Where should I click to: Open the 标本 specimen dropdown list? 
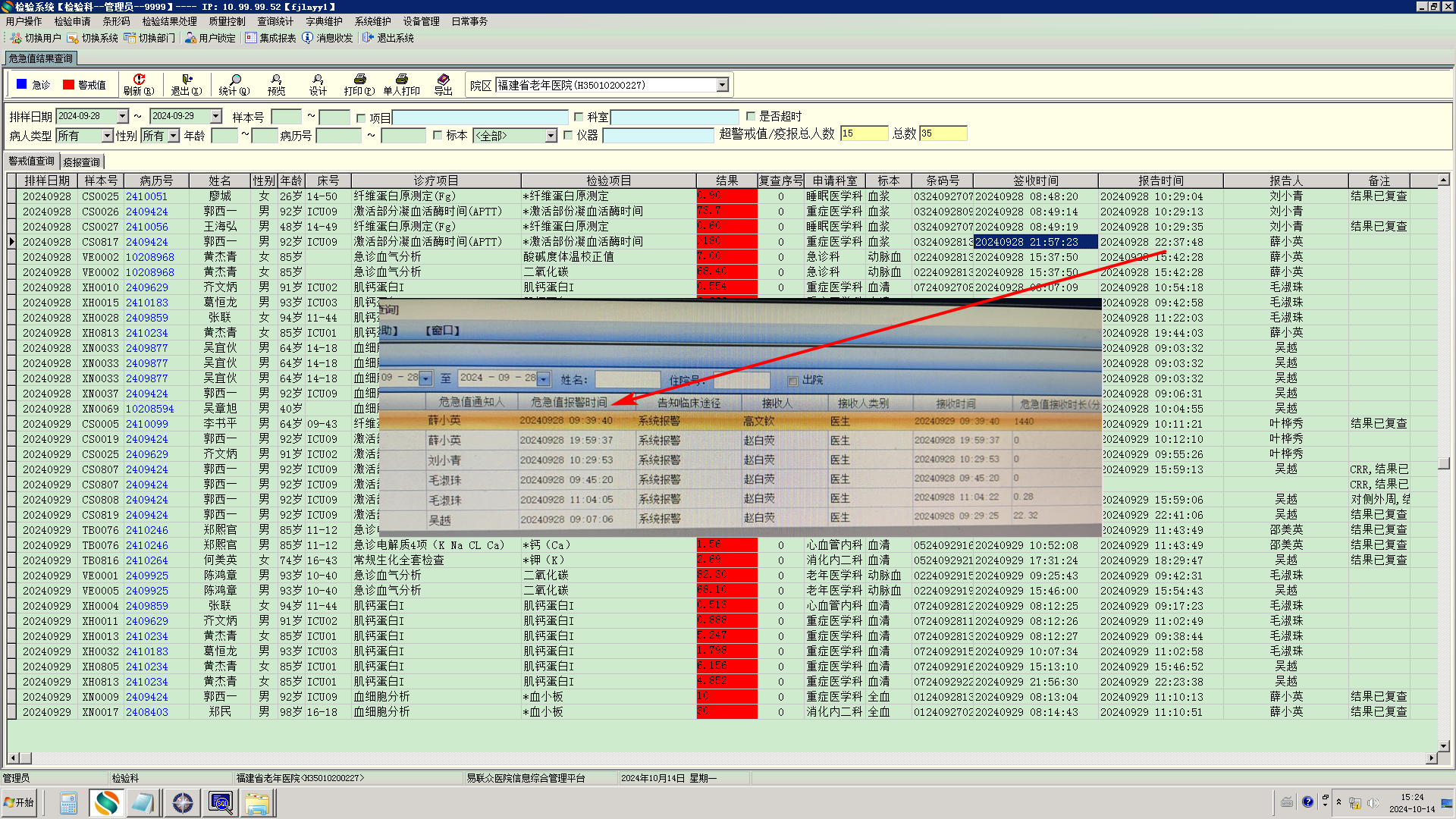(551, 136)
